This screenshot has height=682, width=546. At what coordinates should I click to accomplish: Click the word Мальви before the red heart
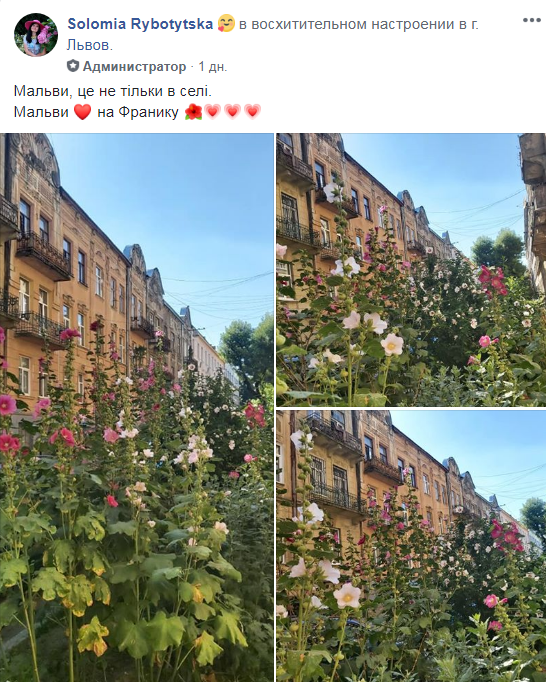click(41, 112)
